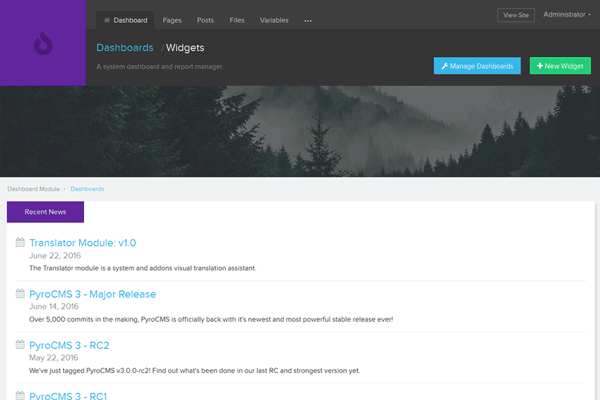The width and height of the screenshot is (600, 400).
Task: Click the New Widget button
Action: 560,66
